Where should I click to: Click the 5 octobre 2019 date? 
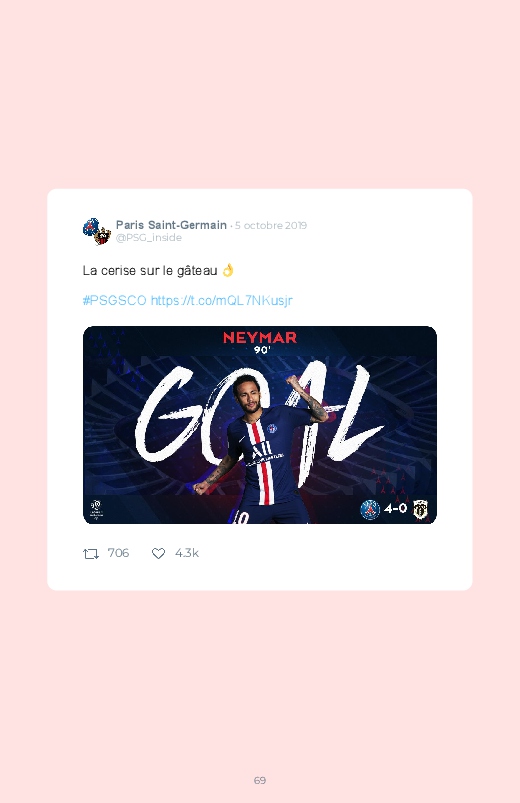click(x=271, y=225)
